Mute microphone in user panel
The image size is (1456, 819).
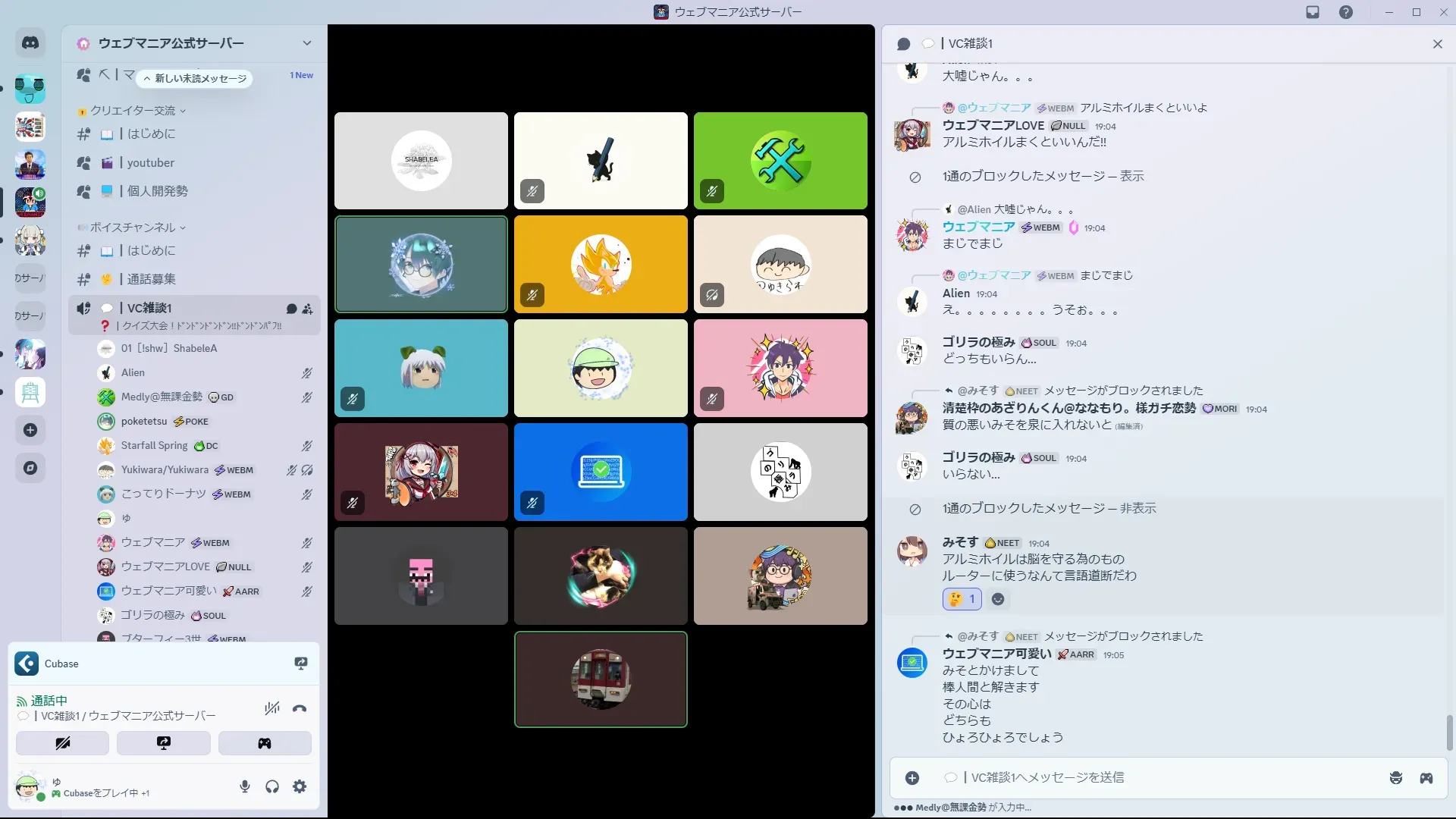click(244, 786)
